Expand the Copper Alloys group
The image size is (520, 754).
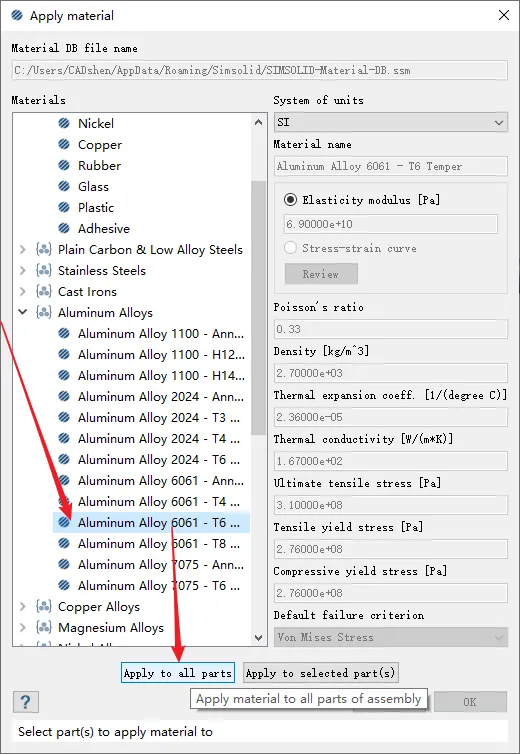23,606
